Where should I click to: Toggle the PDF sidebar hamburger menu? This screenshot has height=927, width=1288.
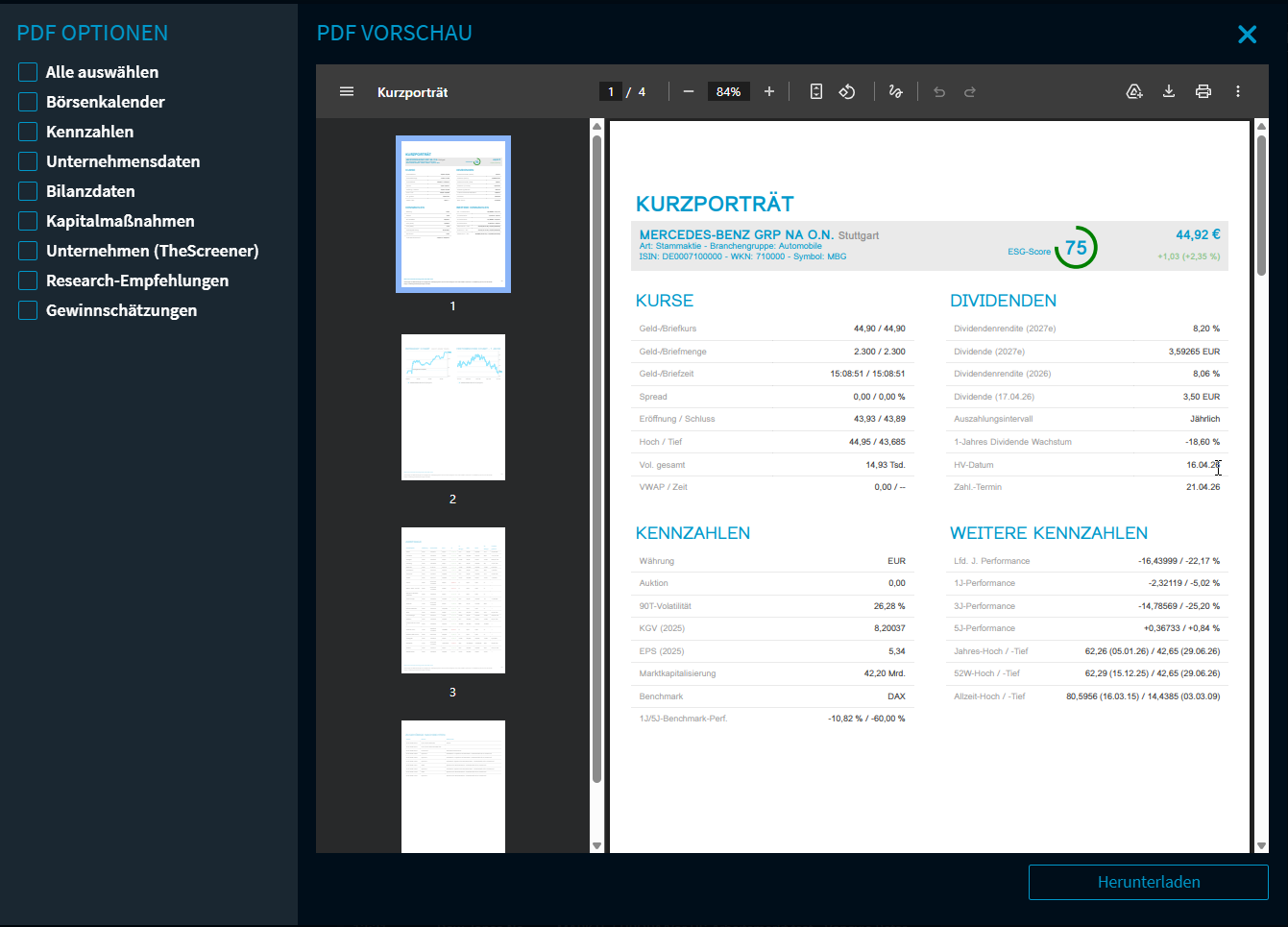tap(347, 91)
